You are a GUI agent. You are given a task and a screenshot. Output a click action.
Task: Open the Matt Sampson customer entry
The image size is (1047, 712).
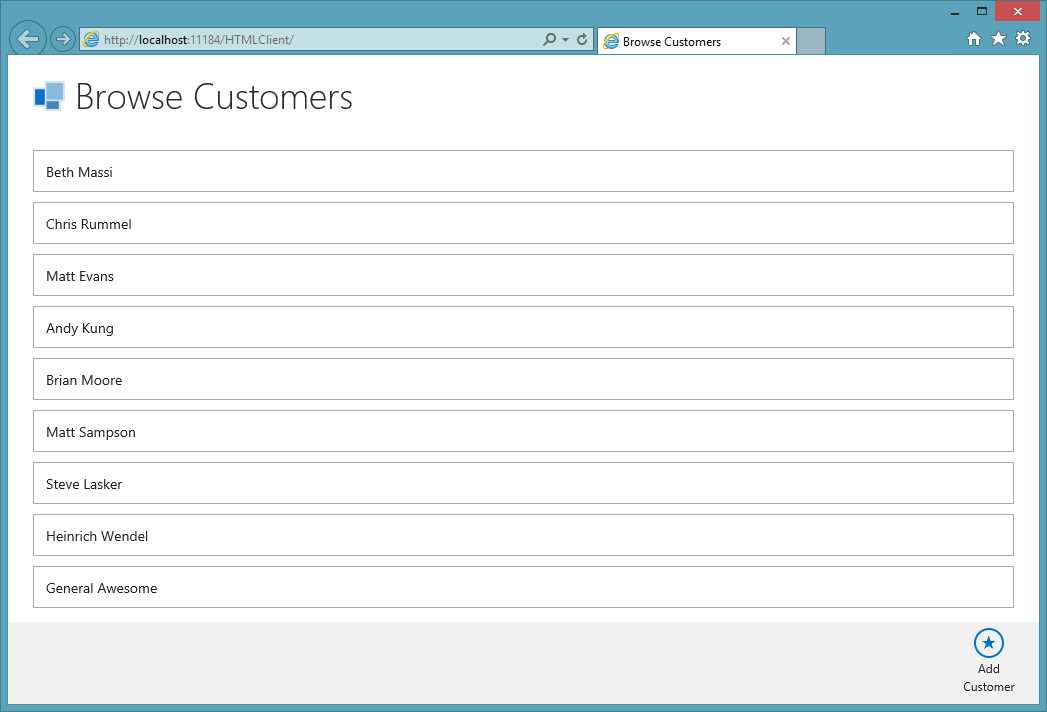524,431
